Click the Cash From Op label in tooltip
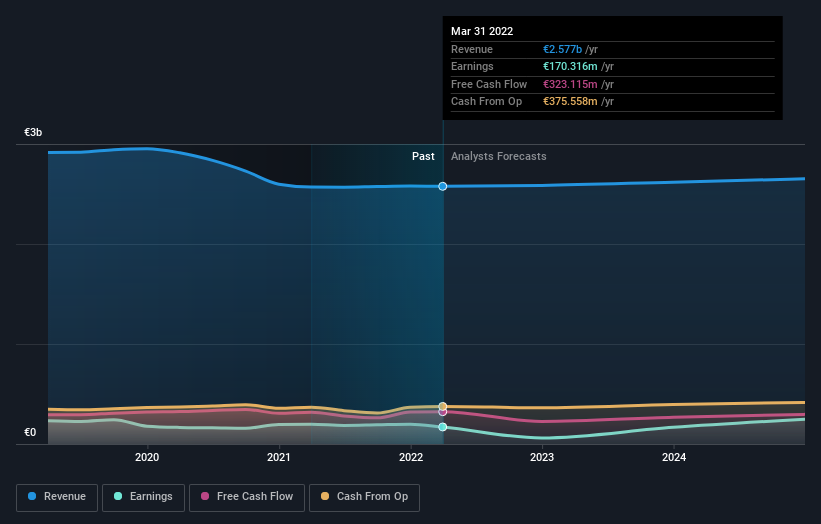The height and width of the screenshot is (524, 821). tap(486, 102)
